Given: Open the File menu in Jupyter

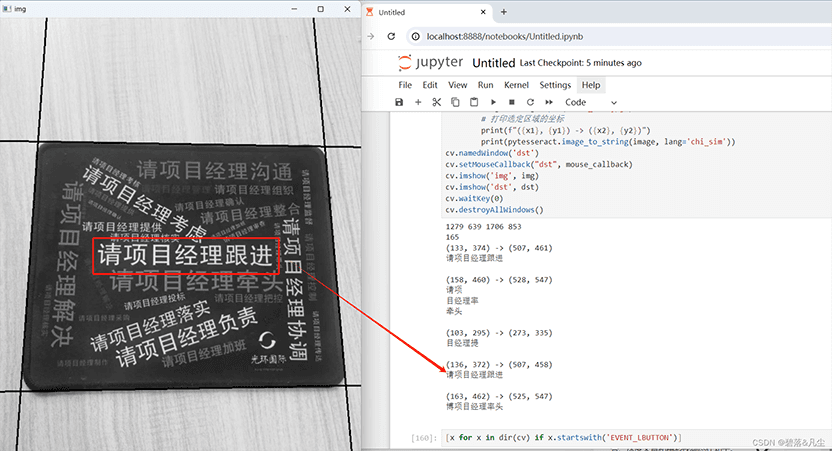Looking at the screenshot, I should coord(405,85).
